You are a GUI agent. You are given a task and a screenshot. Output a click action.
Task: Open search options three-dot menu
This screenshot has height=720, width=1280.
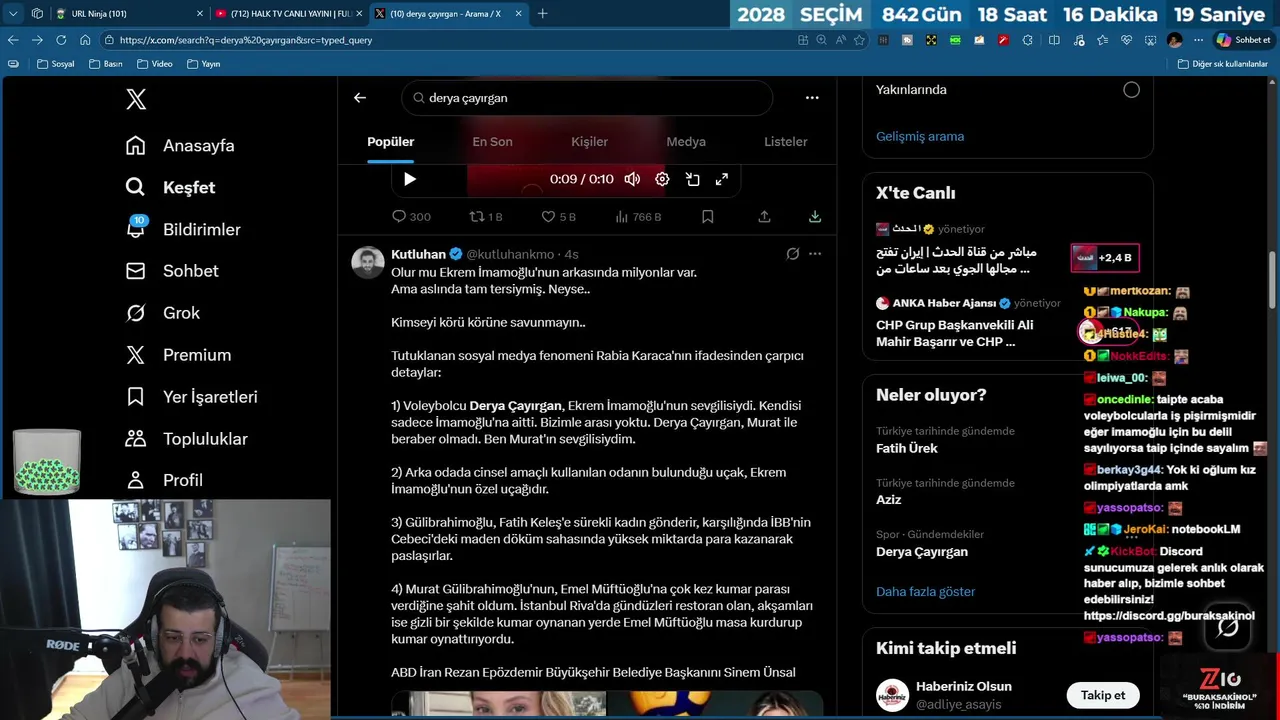coord(812,98)
